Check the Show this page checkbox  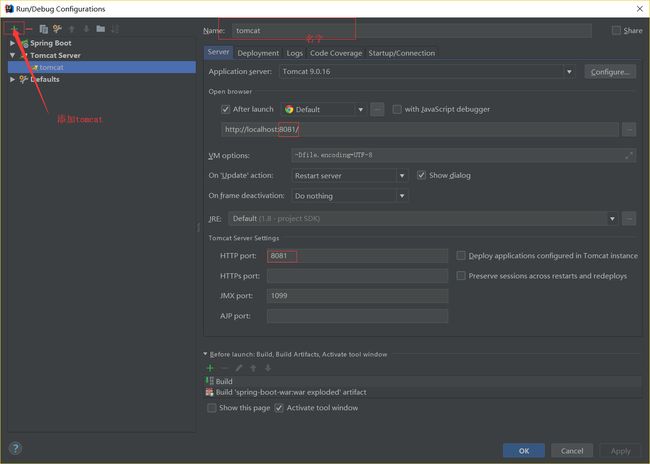click(x=211, y=408)
